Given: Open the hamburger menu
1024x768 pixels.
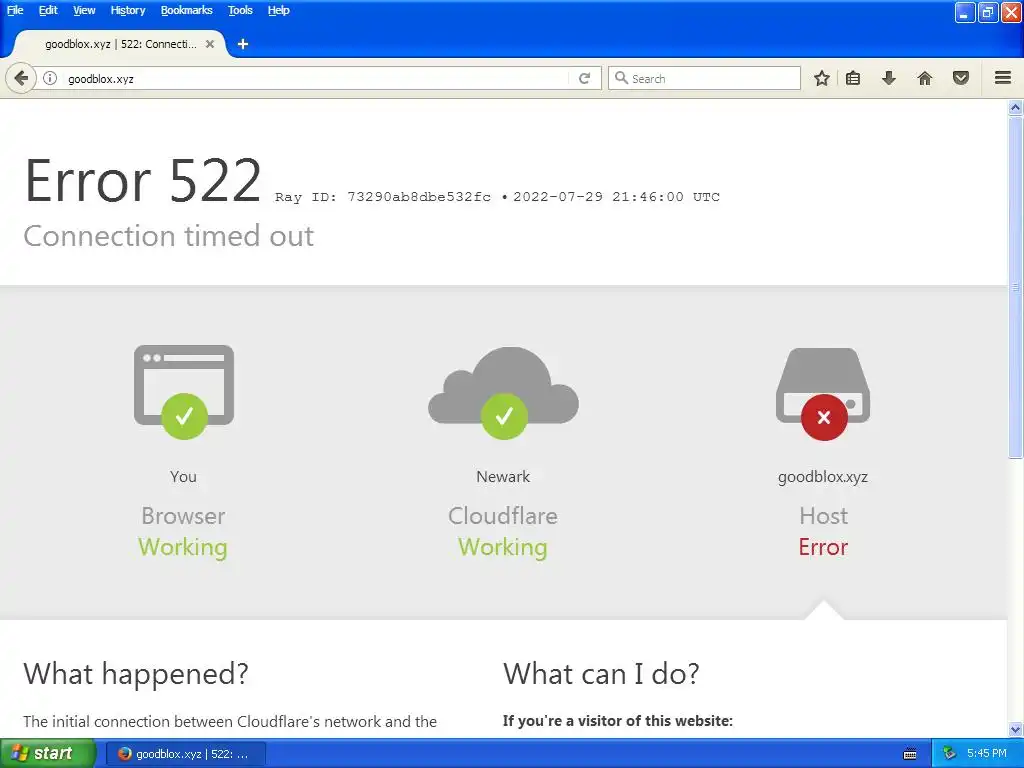Looking at the screenshot, I should pos(1003,78).
